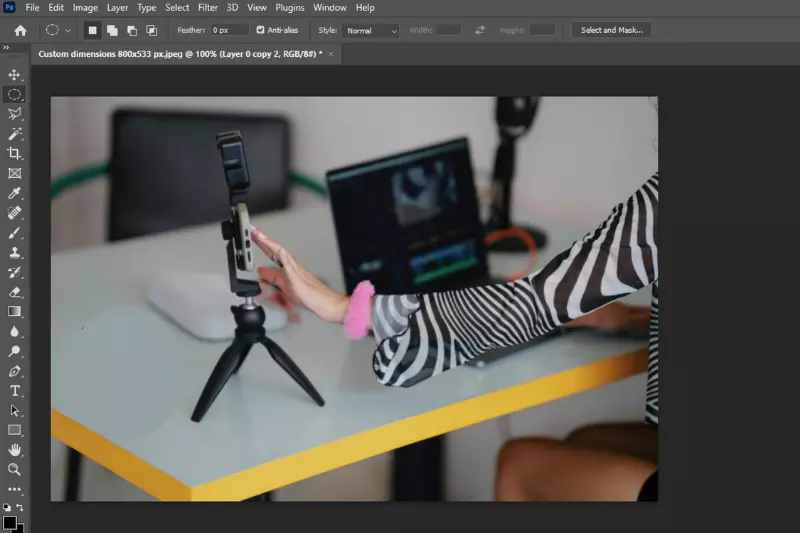Expand the collapsed toolbar double-arrow

pyautogui.click(x=6, y=48)
